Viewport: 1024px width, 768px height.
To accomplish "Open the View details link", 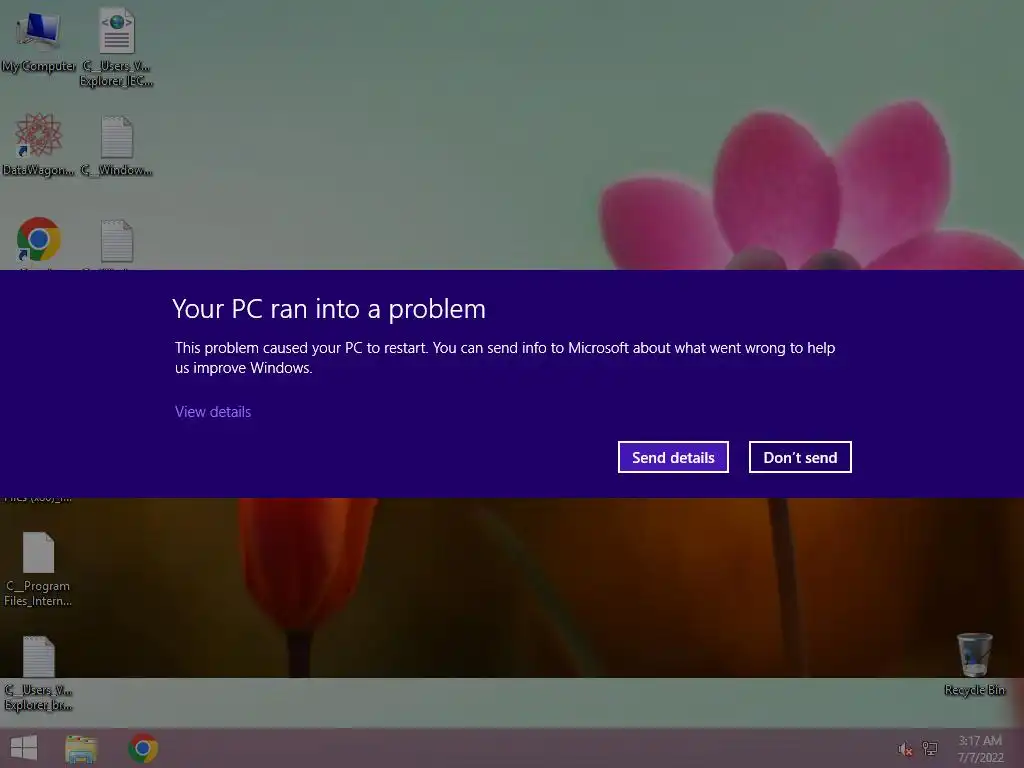I will (x=213, y=411).
